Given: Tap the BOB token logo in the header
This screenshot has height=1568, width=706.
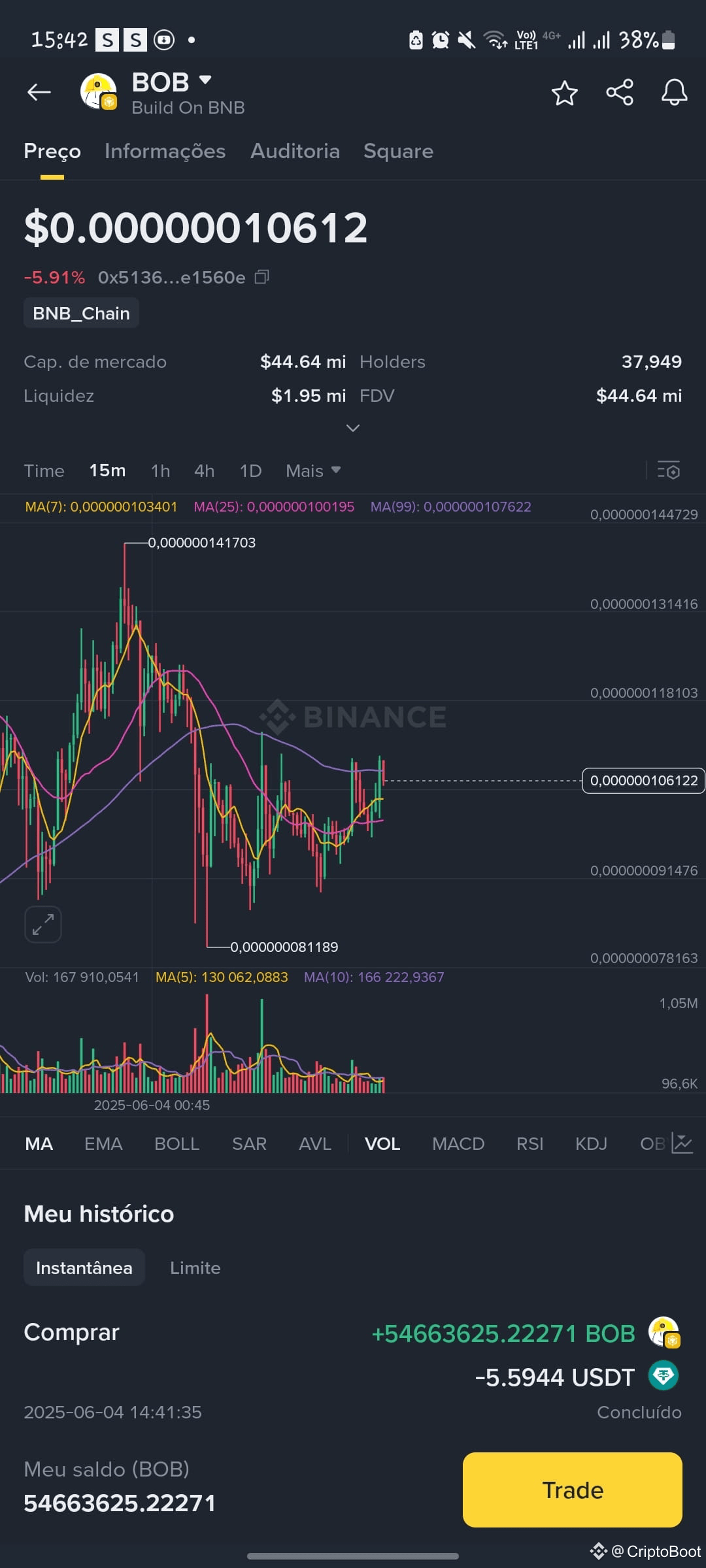Looking at the screenshot, I should pyautogui.click(x=98, y=91).
